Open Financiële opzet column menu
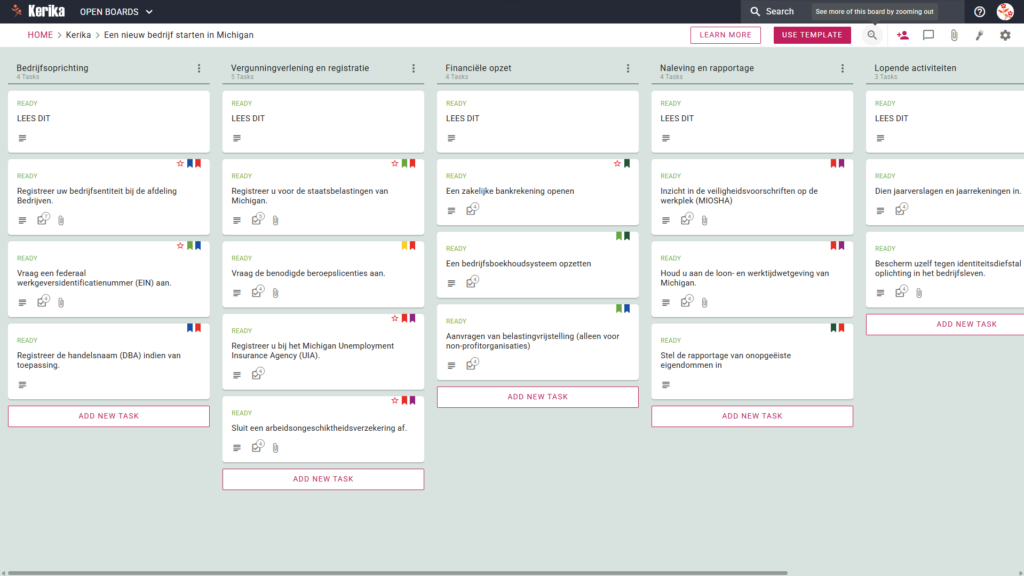This screenshot has height=576, width=1024. click(628, 68)
